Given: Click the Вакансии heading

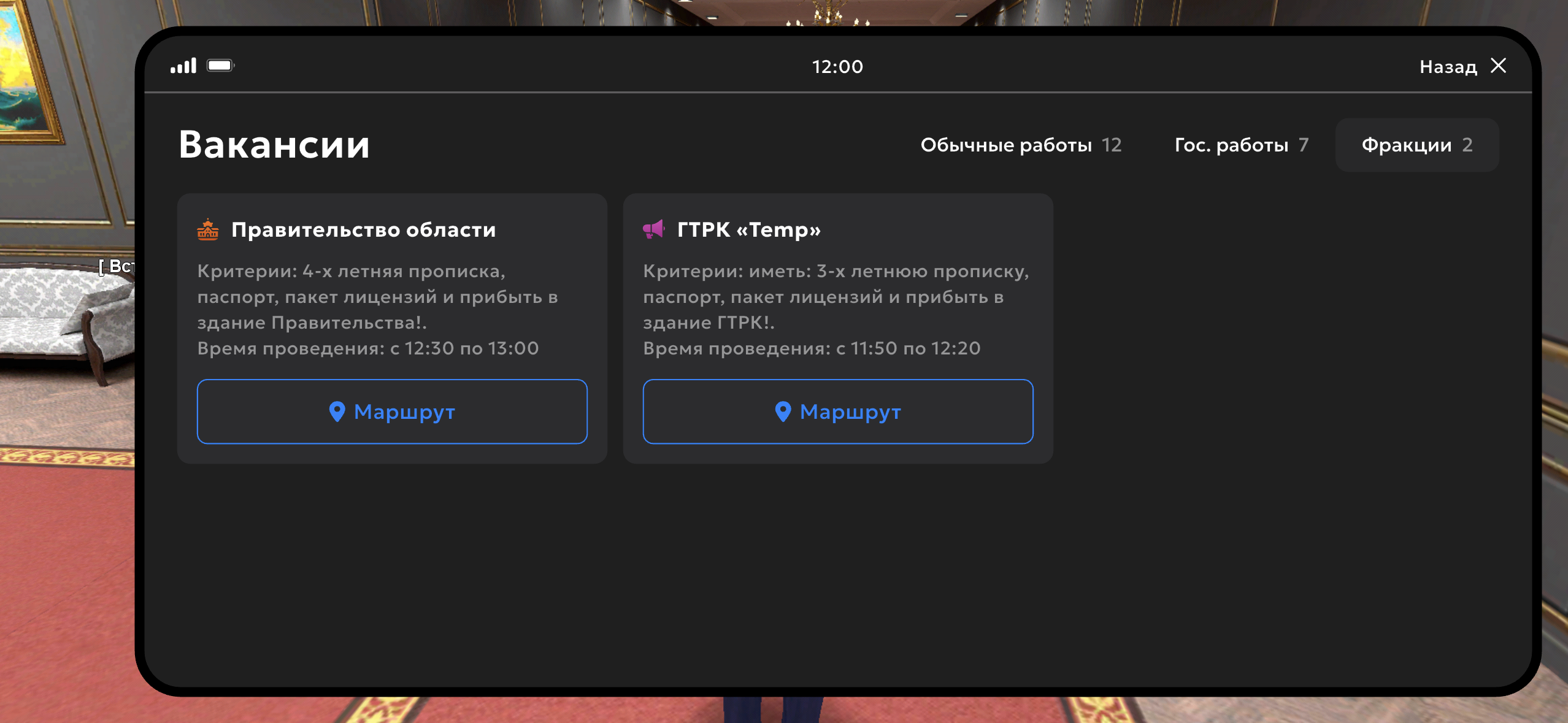Looking at the screenshot, I should click(274, 145).
